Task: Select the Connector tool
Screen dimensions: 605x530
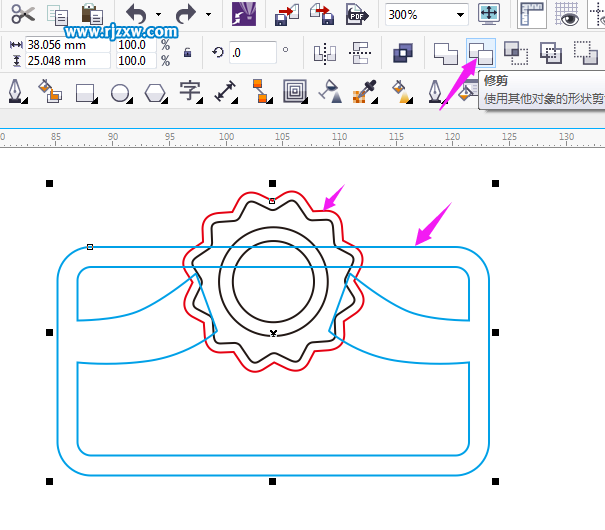Action: 261,91
